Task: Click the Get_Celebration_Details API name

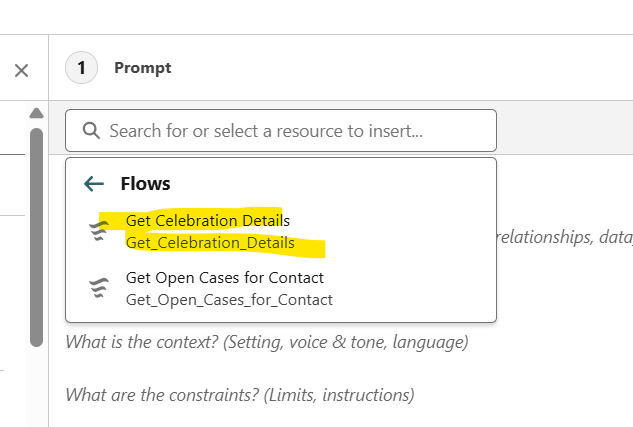Action: pyautogui.click(x=210, y=242)
